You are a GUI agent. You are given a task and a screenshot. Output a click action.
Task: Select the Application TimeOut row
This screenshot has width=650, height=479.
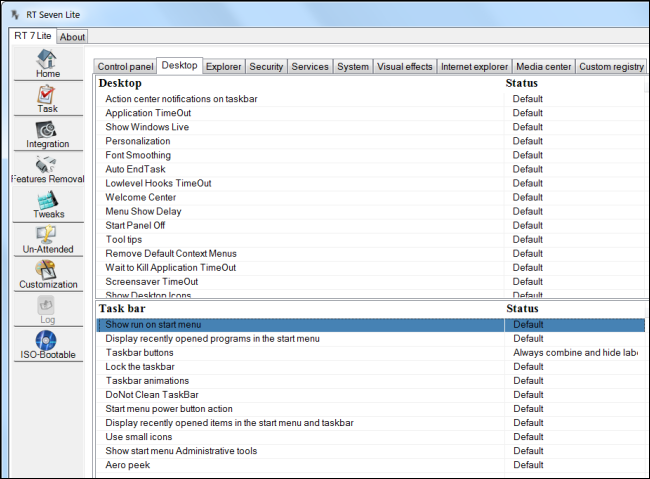[370, 113]
